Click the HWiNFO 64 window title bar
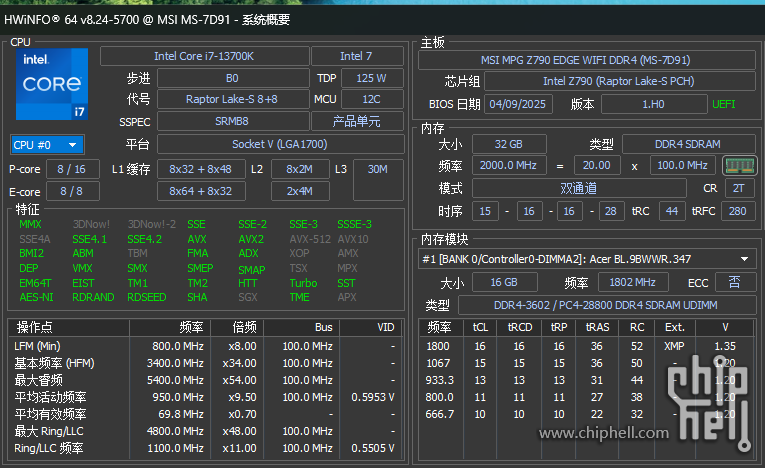Image resolution: width=765 pixels, height=468 pixels. click(x=382, y=20)
